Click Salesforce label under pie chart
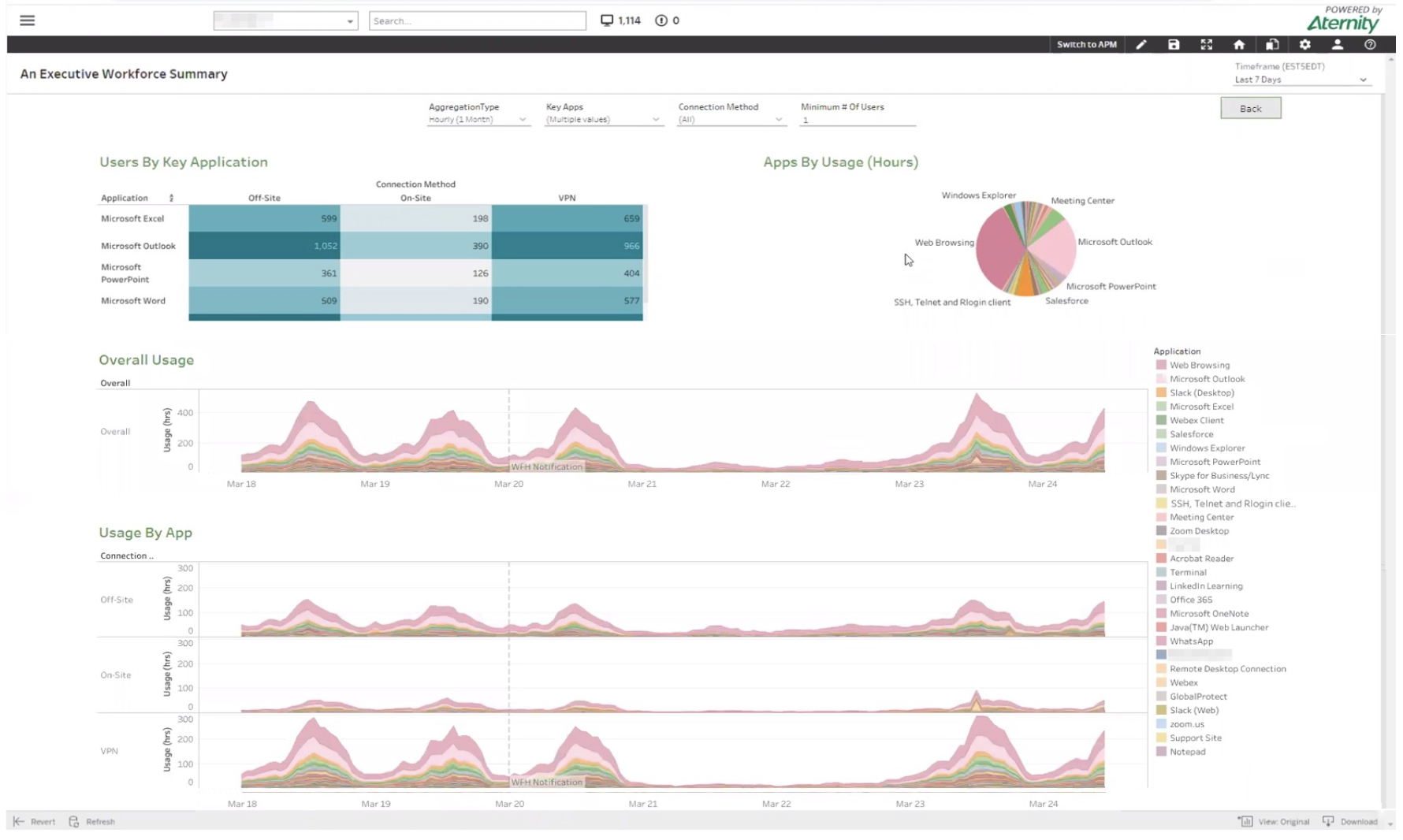1403x840 pixels. (x=1066, y=301)
